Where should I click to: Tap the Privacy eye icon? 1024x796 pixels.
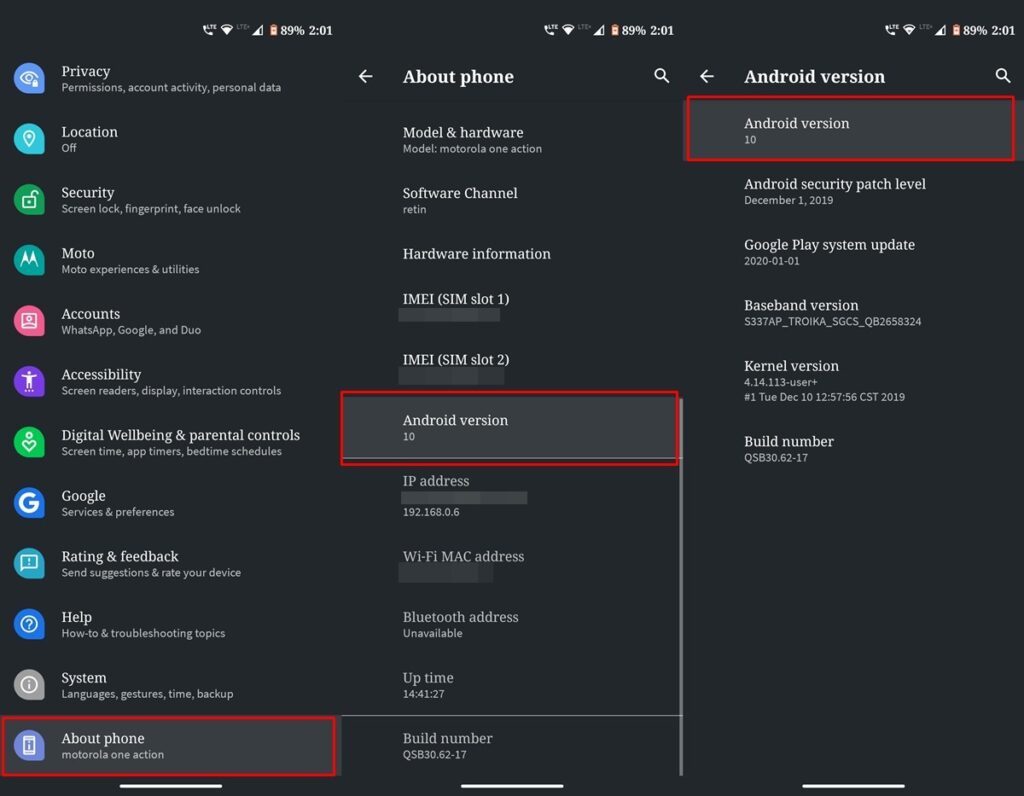click(29, 78)
